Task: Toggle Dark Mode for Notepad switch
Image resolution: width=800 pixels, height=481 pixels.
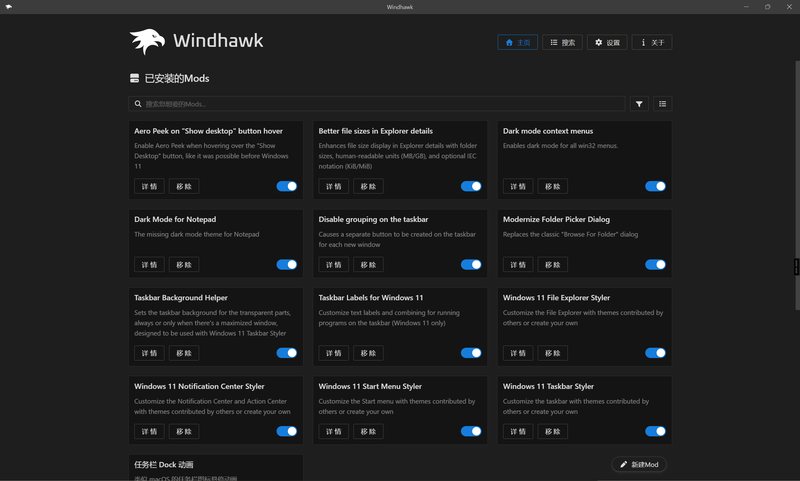Action: pyautogui.click(x=287, y=264)
